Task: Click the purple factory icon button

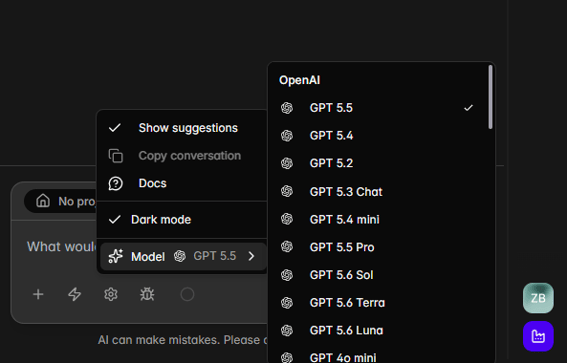Action: 538,336
